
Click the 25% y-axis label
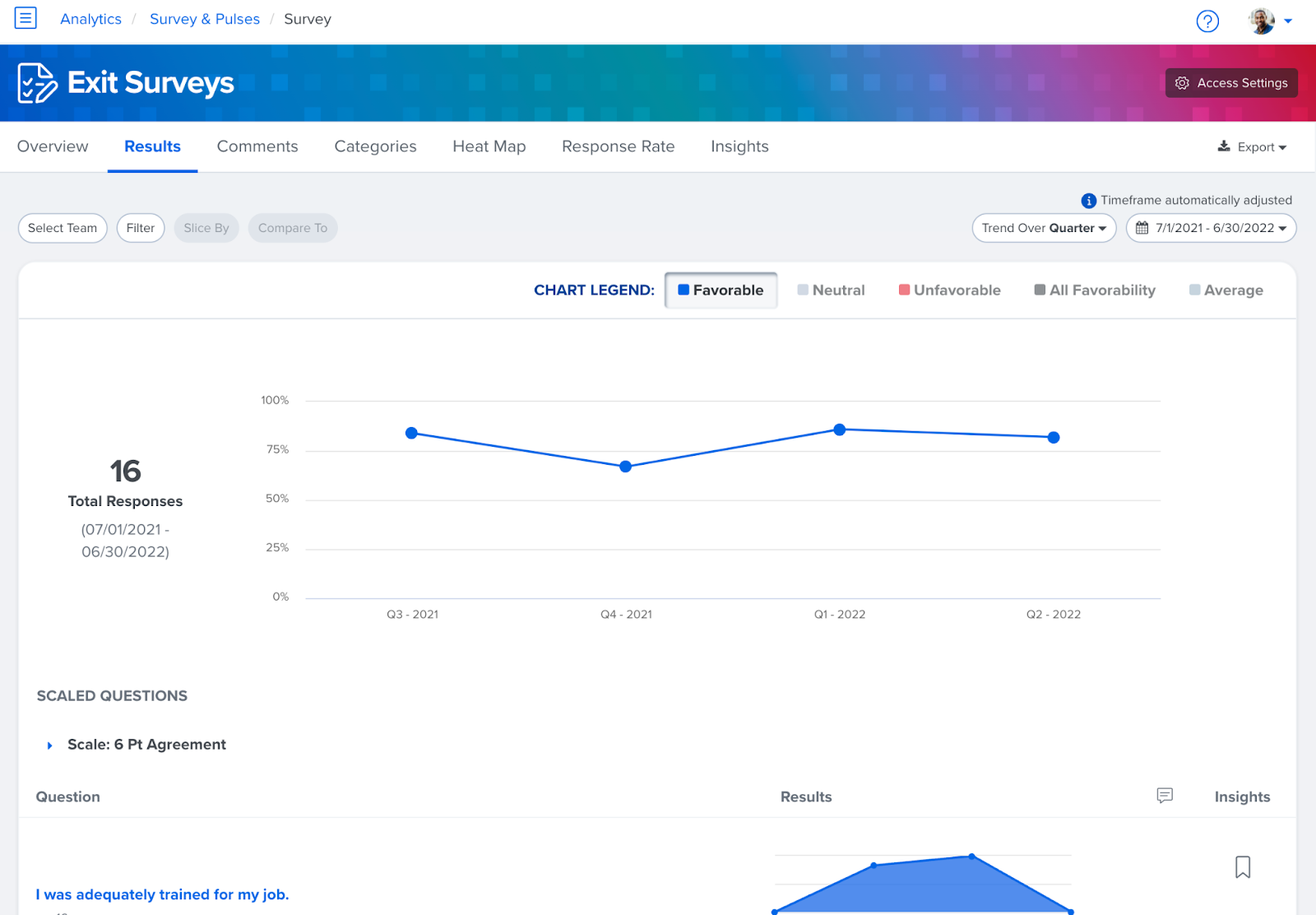click(x=277, y=547)
